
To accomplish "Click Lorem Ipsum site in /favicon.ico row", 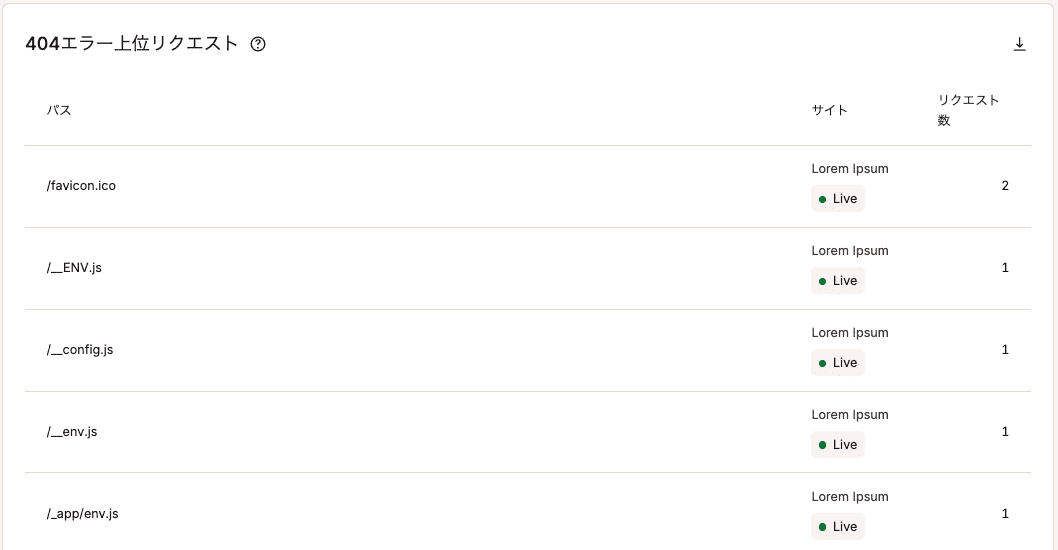I will coord(849,169).
